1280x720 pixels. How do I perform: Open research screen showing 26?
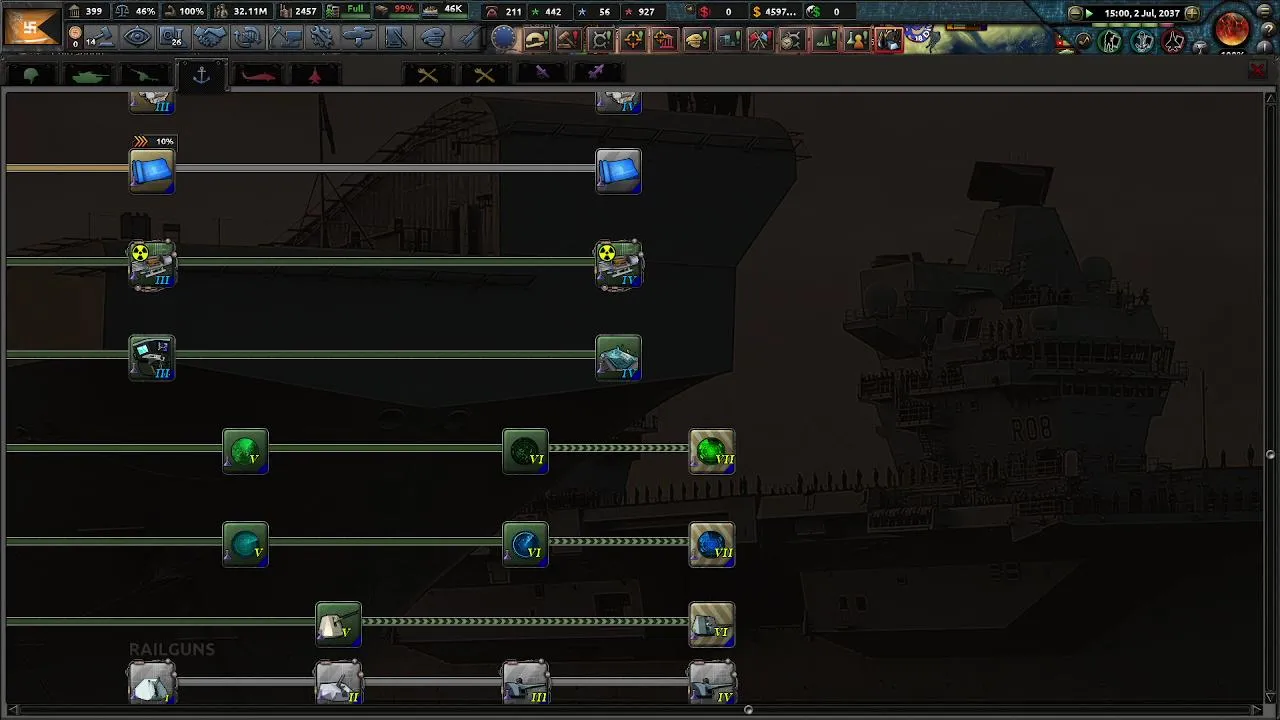[173, 38]
